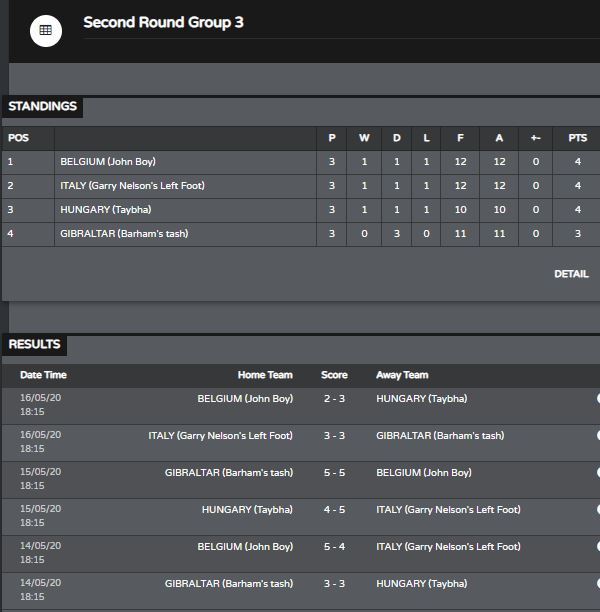Click the +- goal difference header

click(536, 138)
